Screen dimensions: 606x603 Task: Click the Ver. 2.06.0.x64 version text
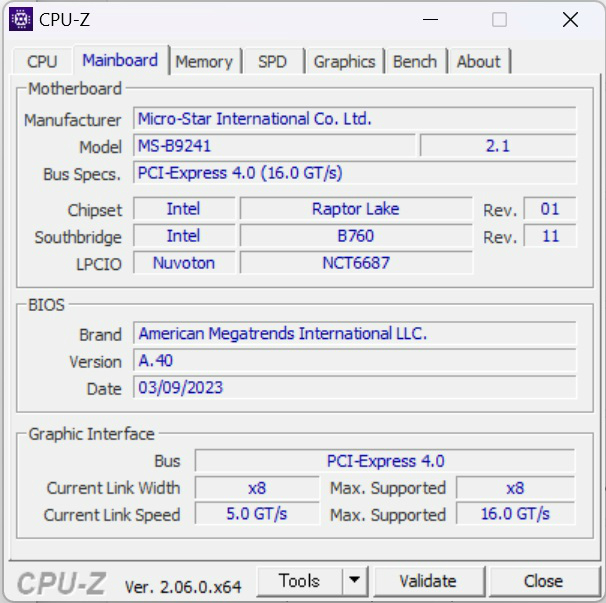pos(183,587)
